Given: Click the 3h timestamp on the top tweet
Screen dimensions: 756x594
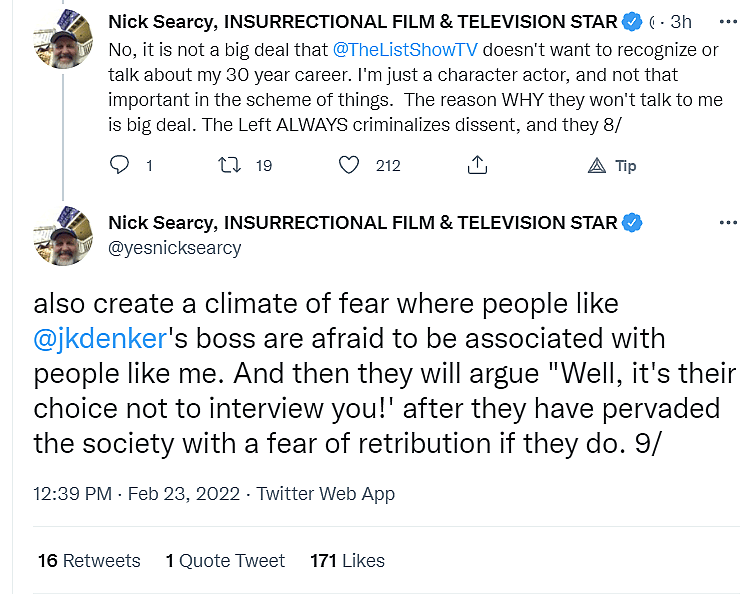Looking at the screenshot, I should click(x=681, y=21).
